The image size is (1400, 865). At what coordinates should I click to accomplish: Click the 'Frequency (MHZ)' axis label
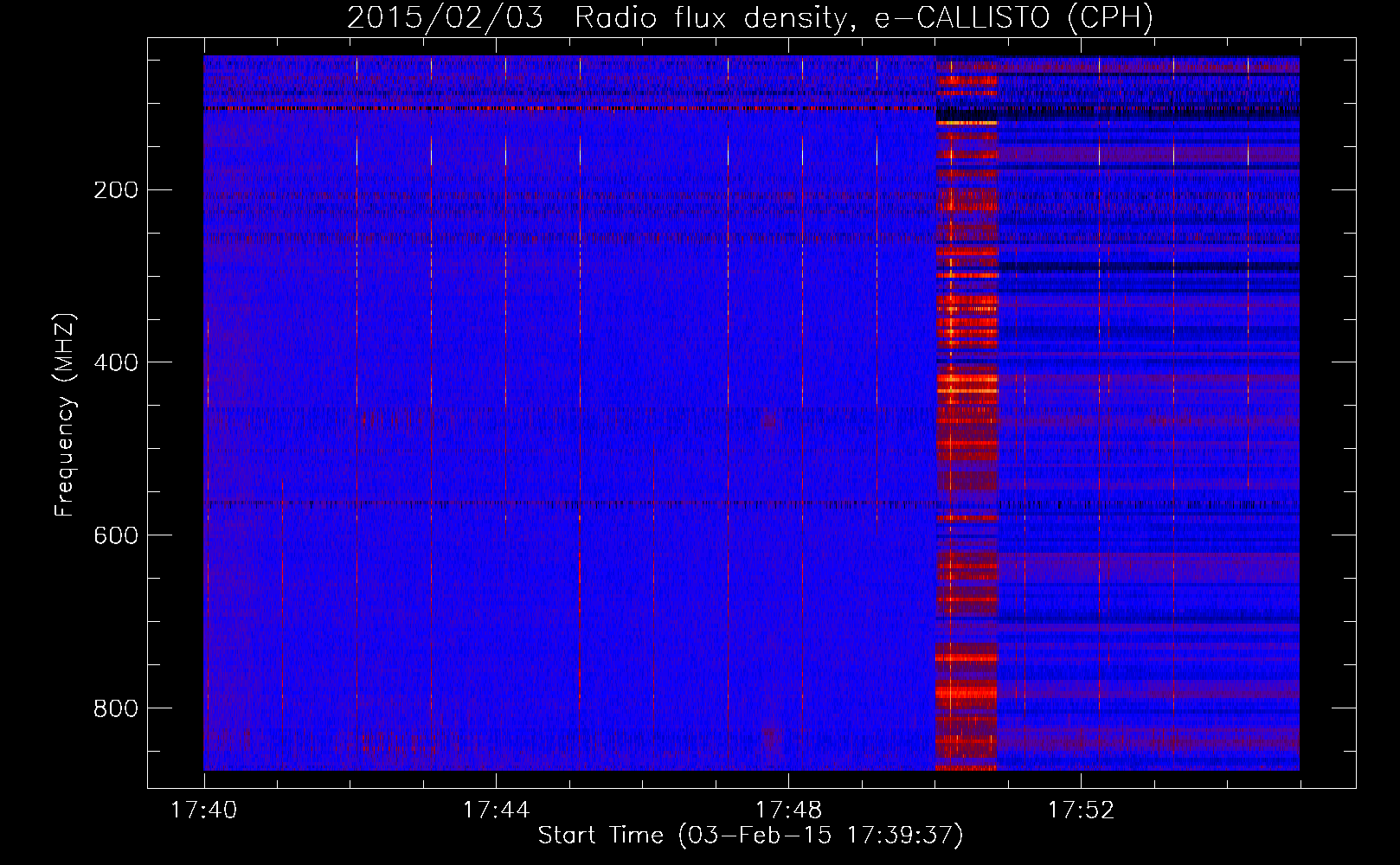(x=65, y=414)
